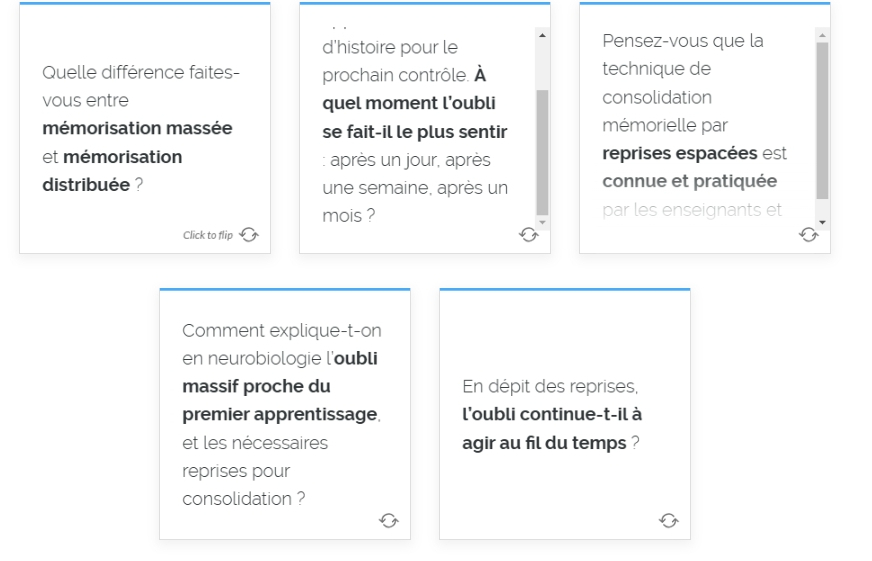Viewport: 872px width, 561px height.
Task: Click the 'reprises espacées' bold text
Action: click(x=680, y=153)
